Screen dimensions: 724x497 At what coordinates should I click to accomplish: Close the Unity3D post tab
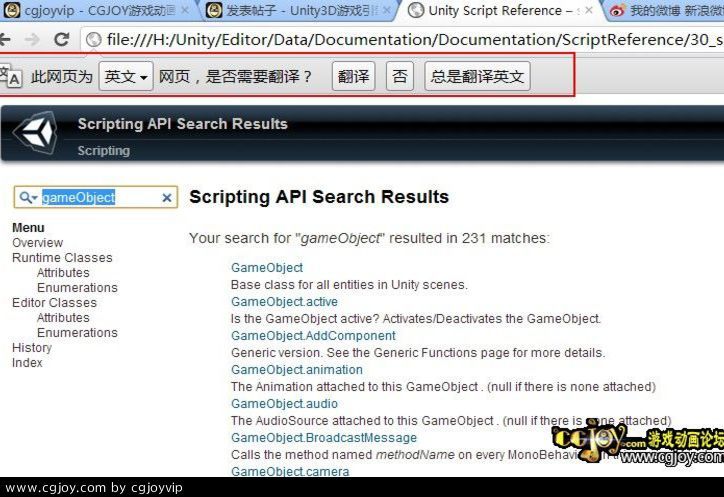point(387,10)
